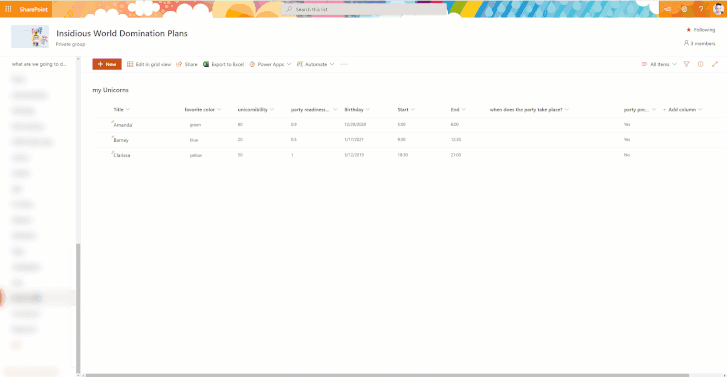This screenshot has width=727, height=377.
Task: Open the SharePoint app launcher waffle
Action: click(x=8, y=9)
